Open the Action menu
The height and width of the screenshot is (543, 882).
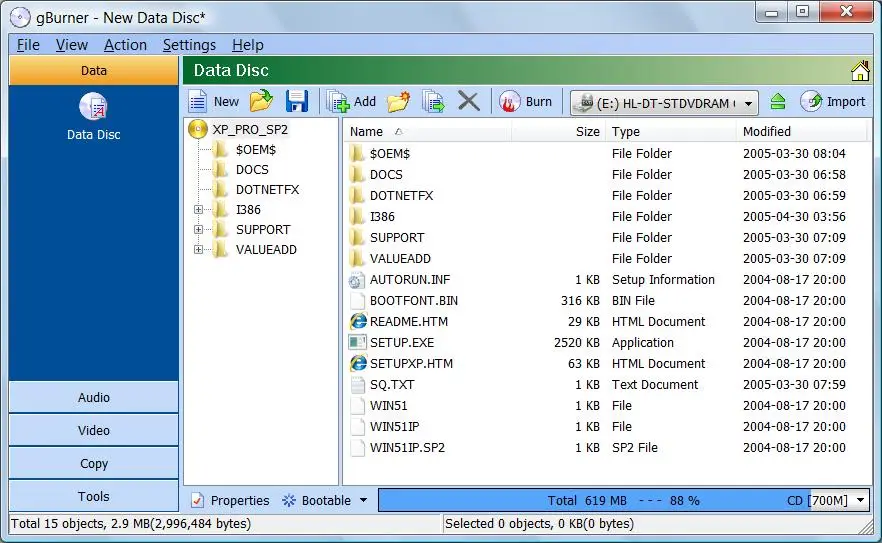[x=125, y=45]
